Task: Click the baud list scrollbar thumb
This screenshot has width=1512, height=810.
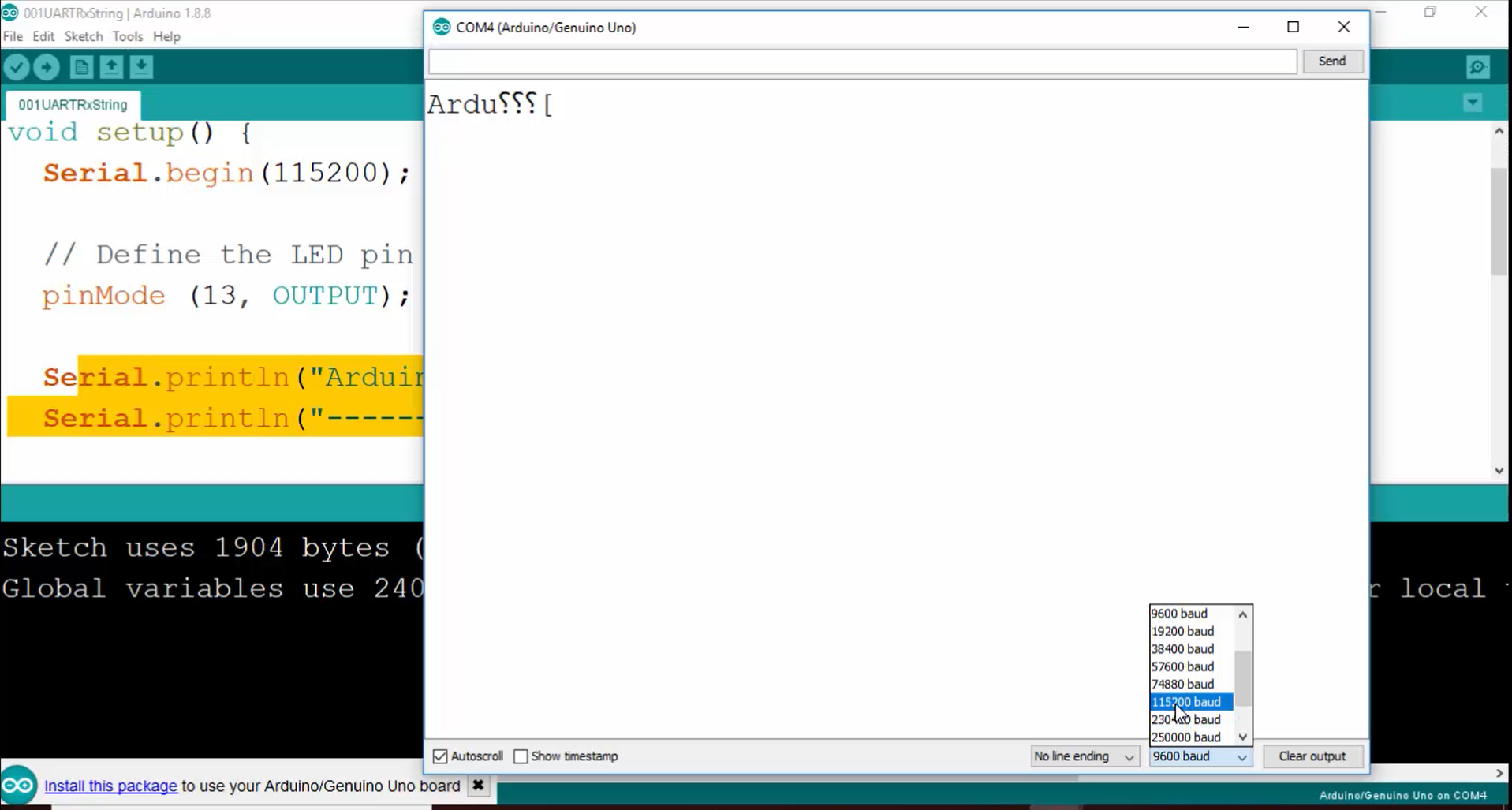Action: click(1243, 678)
